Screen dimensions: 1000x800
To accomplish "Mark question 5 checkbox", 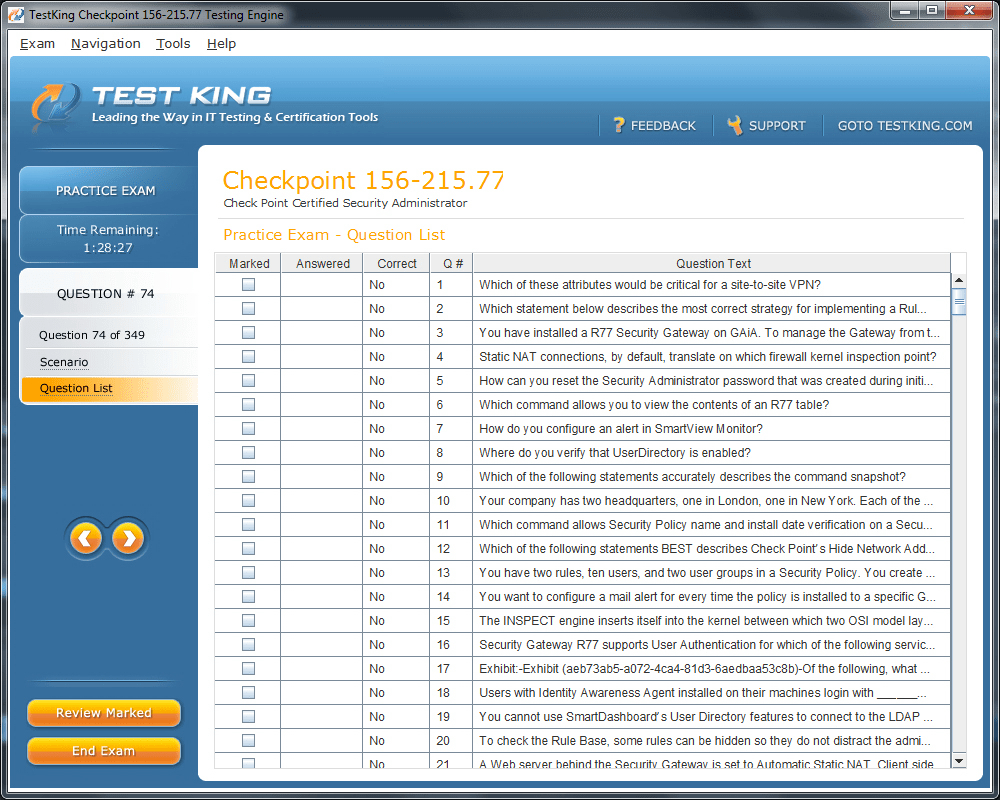I will 249,380.
